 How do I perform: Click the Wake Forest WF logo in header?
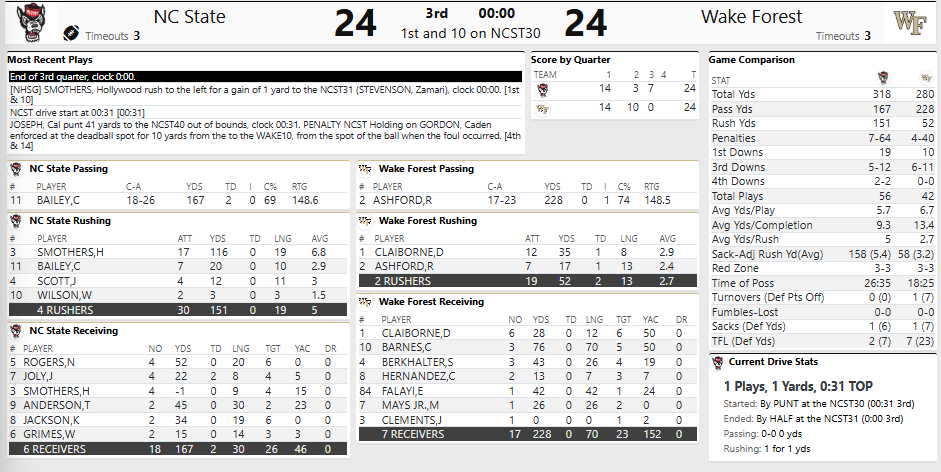point(910,23)
